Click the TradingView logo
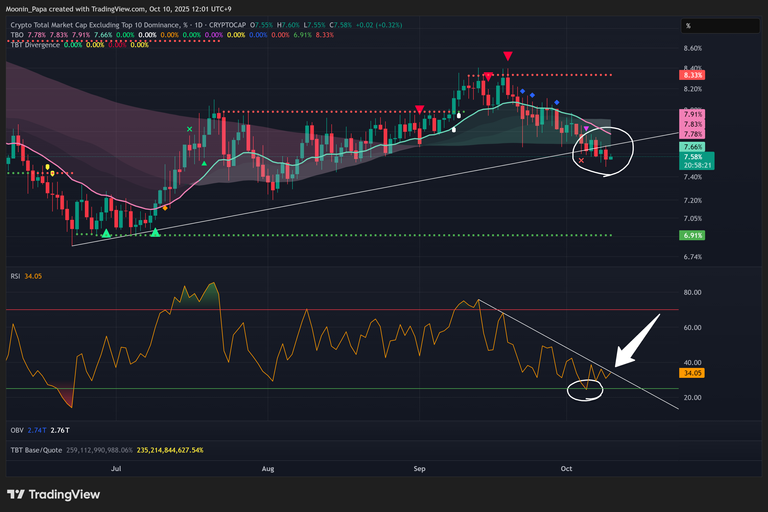Viewport: 768px width, 512px height. tap(50, 494)
